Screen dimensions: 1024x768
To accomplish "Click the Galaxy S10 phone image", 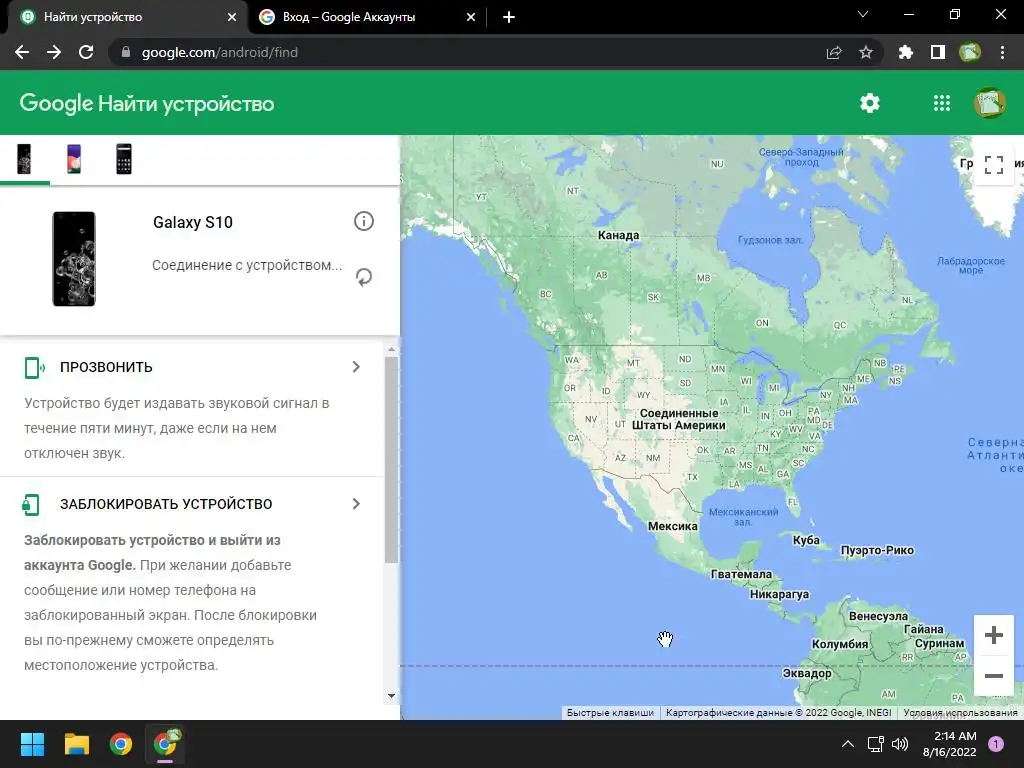I will [74, 259].
